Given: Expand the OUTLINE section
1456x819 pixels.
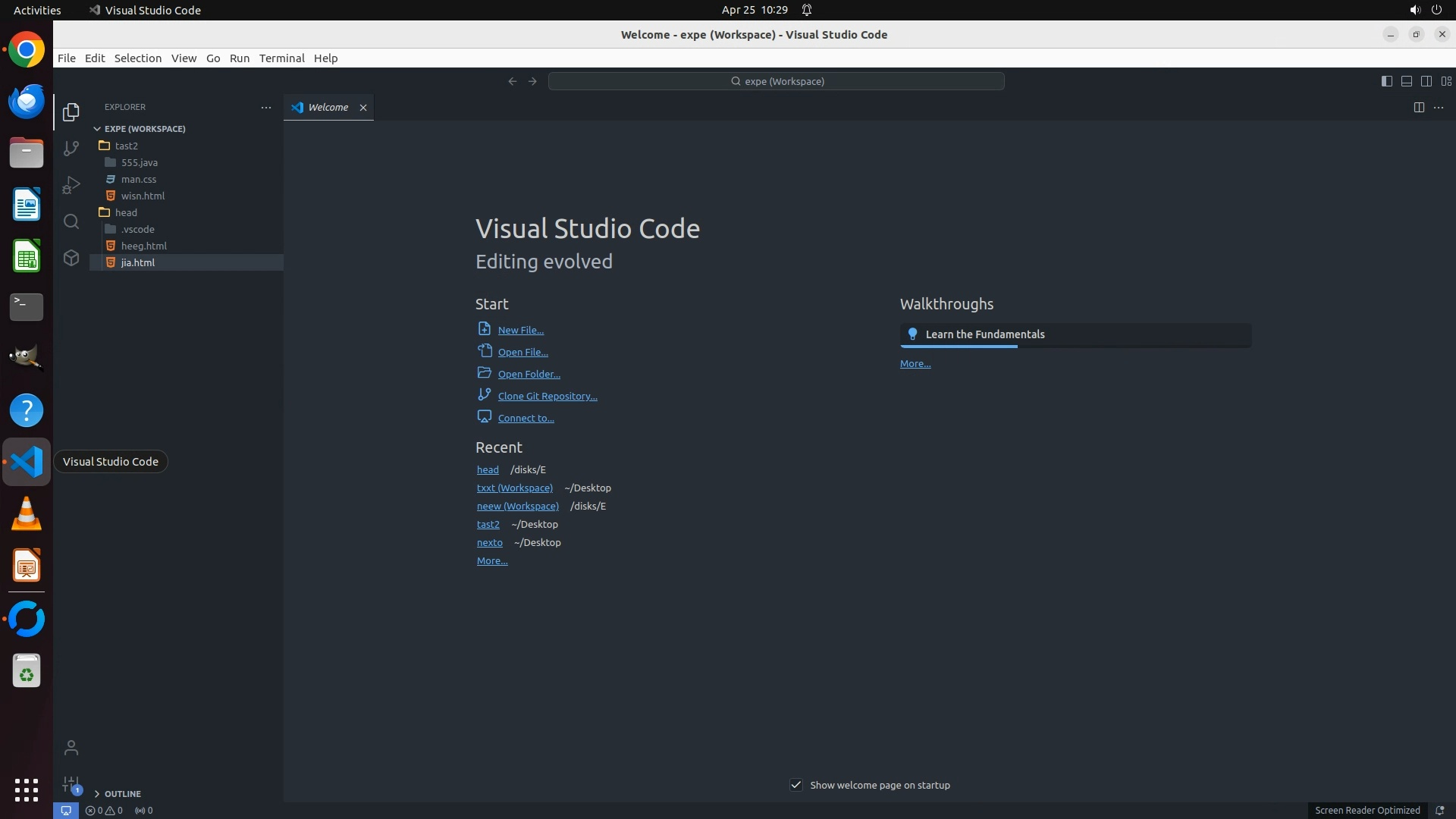Looking at the screenshot, I should tap(122, 794).
